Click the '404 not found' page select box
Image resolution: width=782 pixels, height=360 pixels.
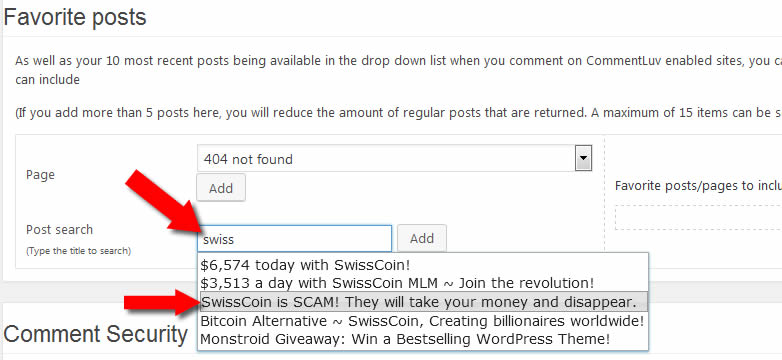point(394,159)
